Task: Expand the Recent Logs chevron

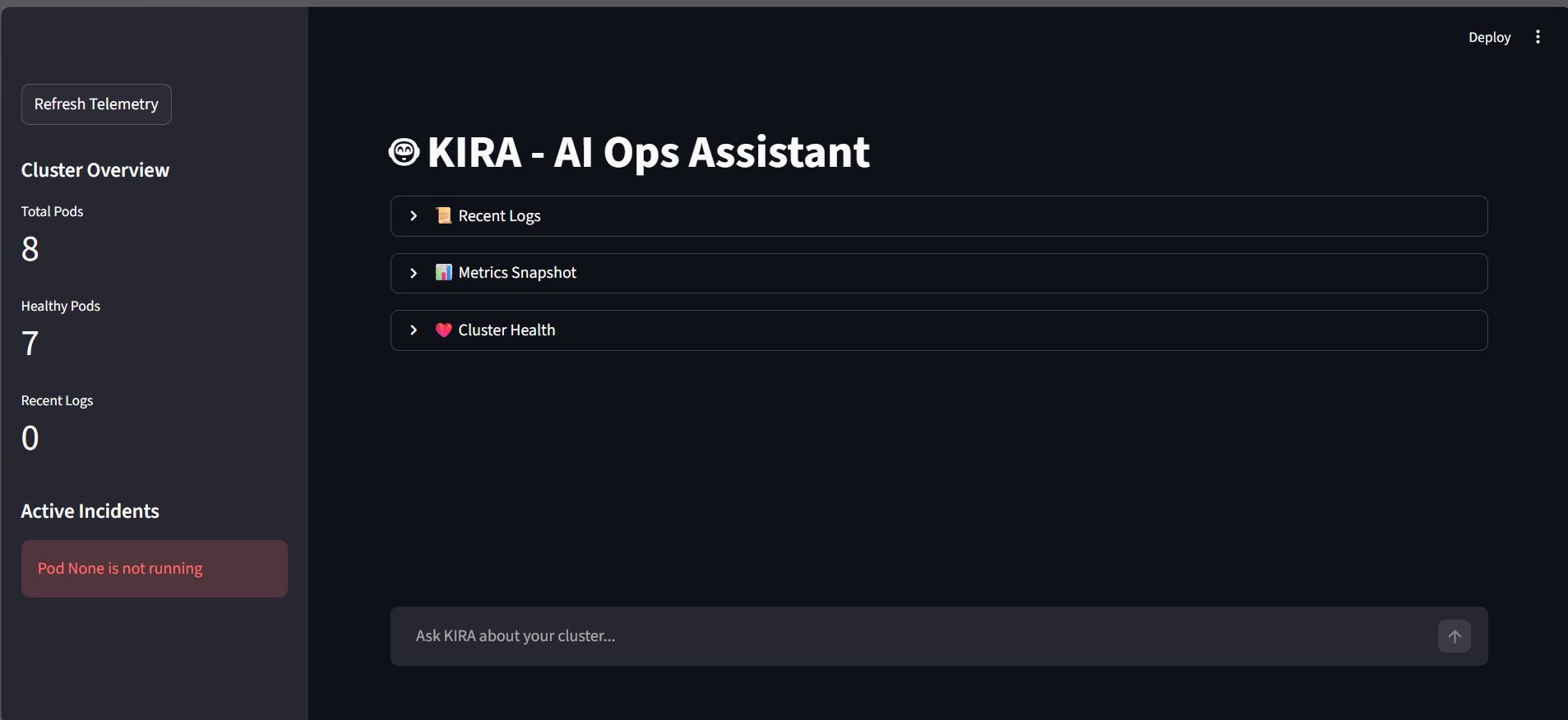Action: (414, 216)
